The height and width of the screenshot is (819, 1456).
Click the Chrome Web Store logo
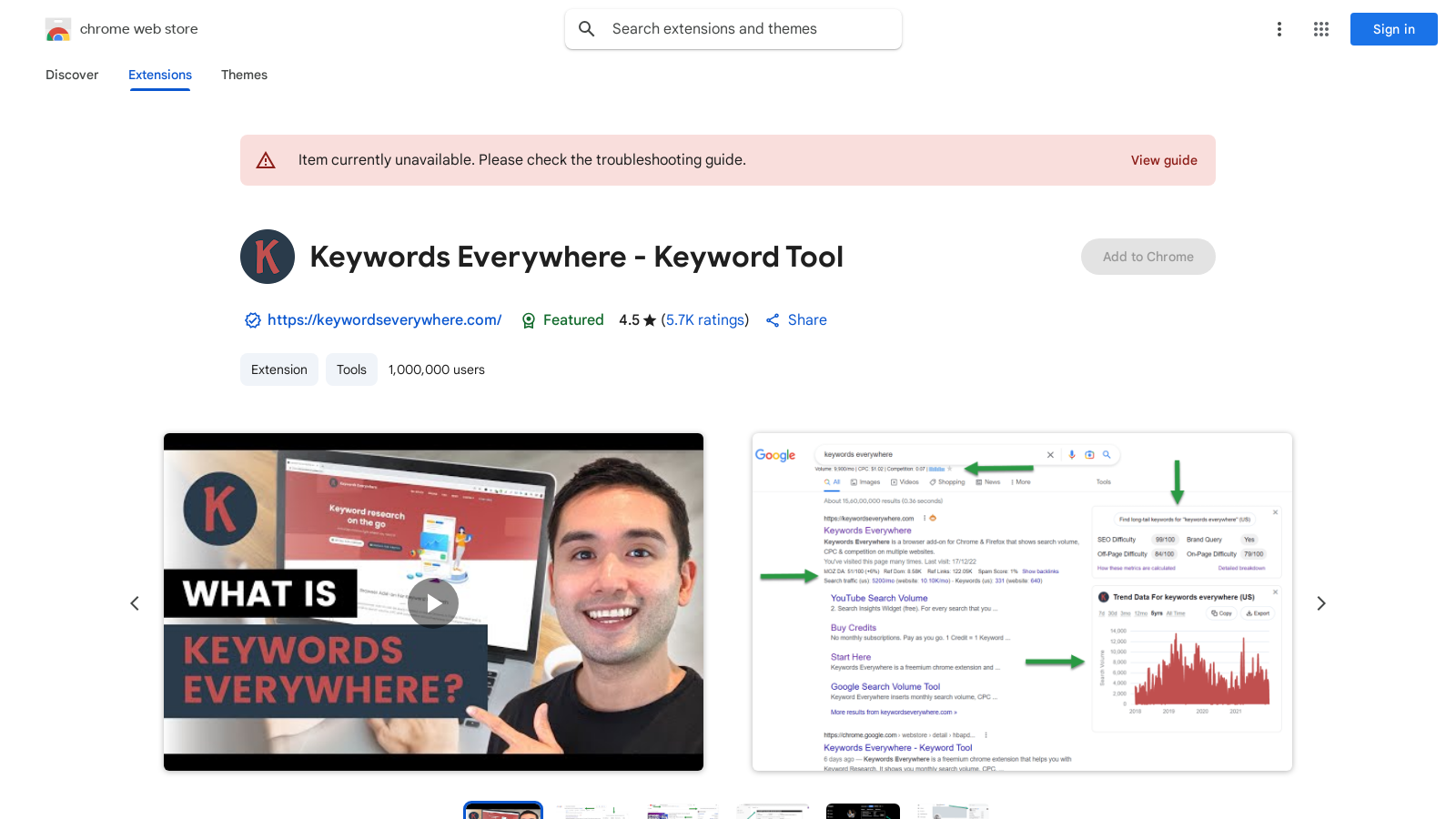[x=58, y=29]
